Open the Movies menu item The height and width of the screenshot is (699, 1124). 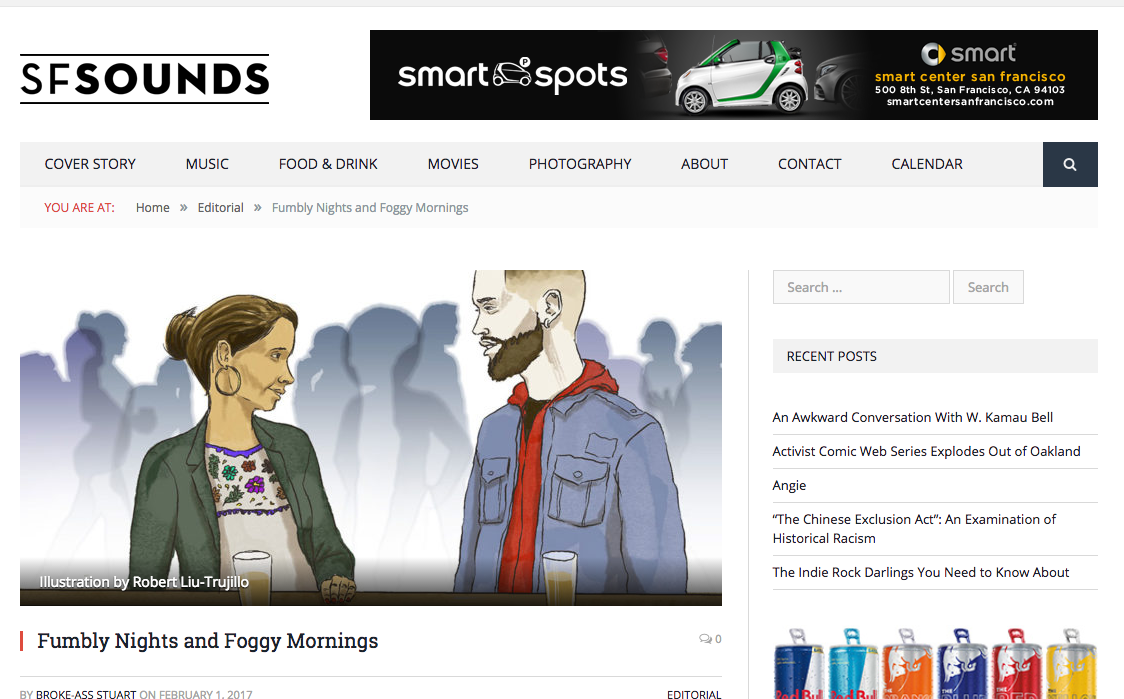[453, 164]
